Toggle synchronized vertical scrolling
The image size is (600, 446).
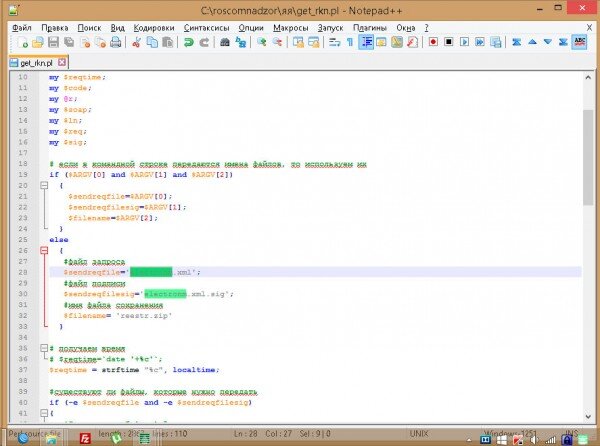click(298, 42)
